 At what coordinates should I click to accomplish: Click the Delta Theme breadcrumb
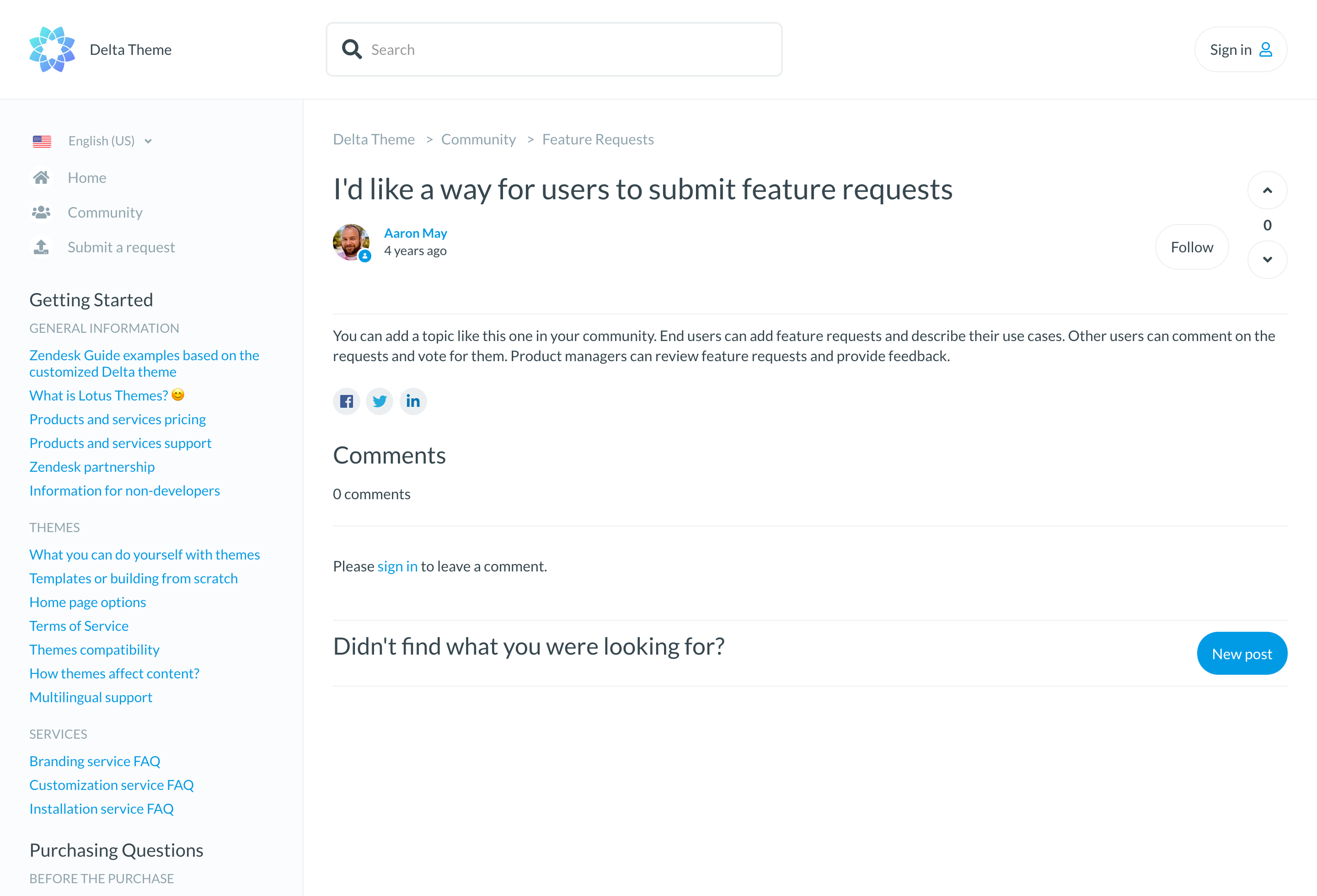tap(374, 139)
